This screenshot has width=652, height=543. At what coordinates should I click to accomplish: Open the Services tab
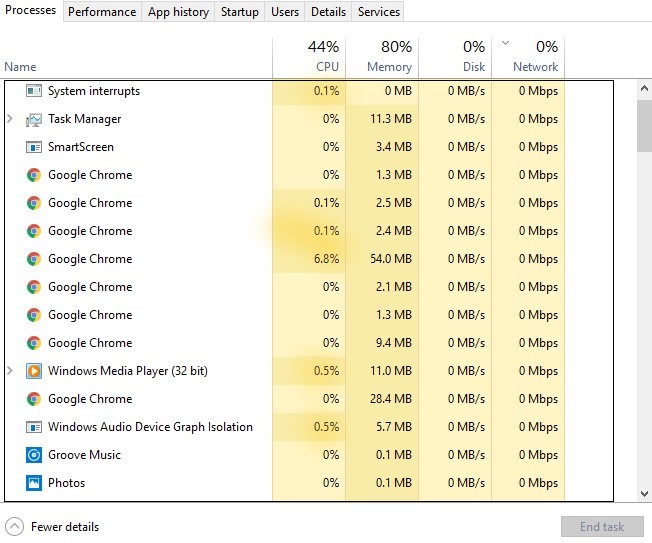coord(378,12)
